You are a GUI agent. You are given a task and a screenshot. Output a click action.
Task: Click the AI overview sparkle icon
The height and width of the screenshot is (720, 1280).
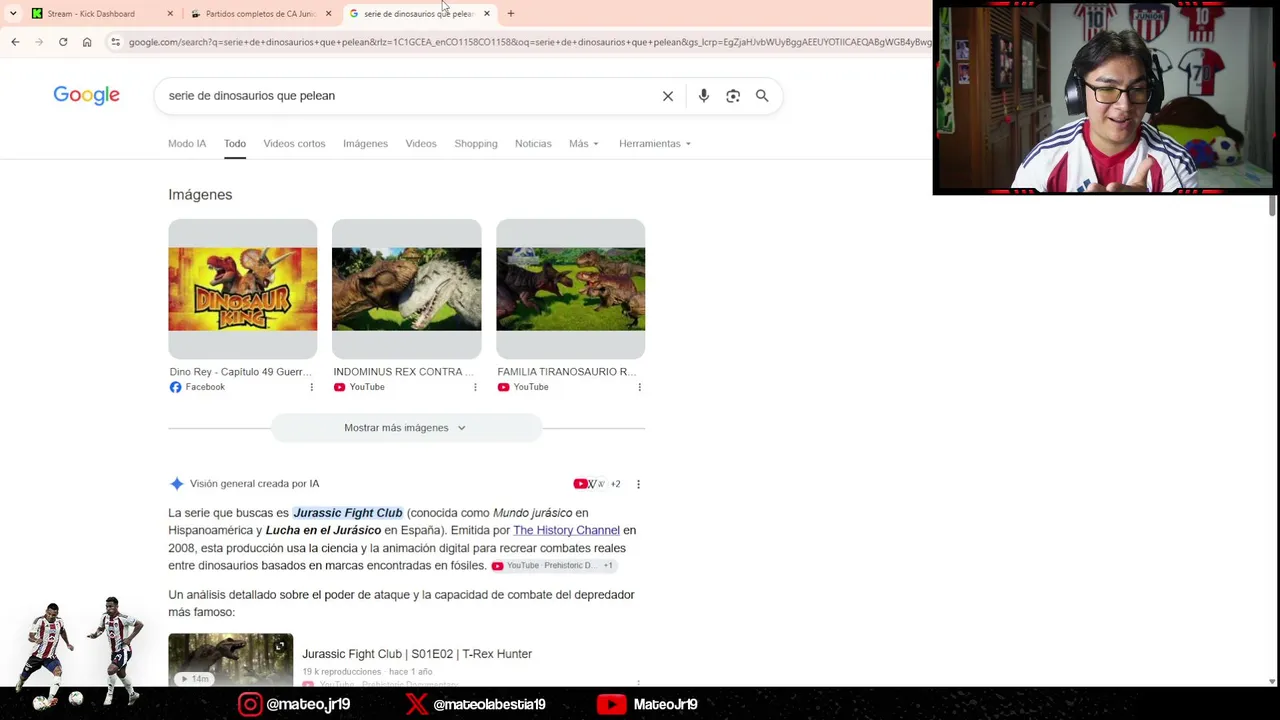[x=177, y=484]
